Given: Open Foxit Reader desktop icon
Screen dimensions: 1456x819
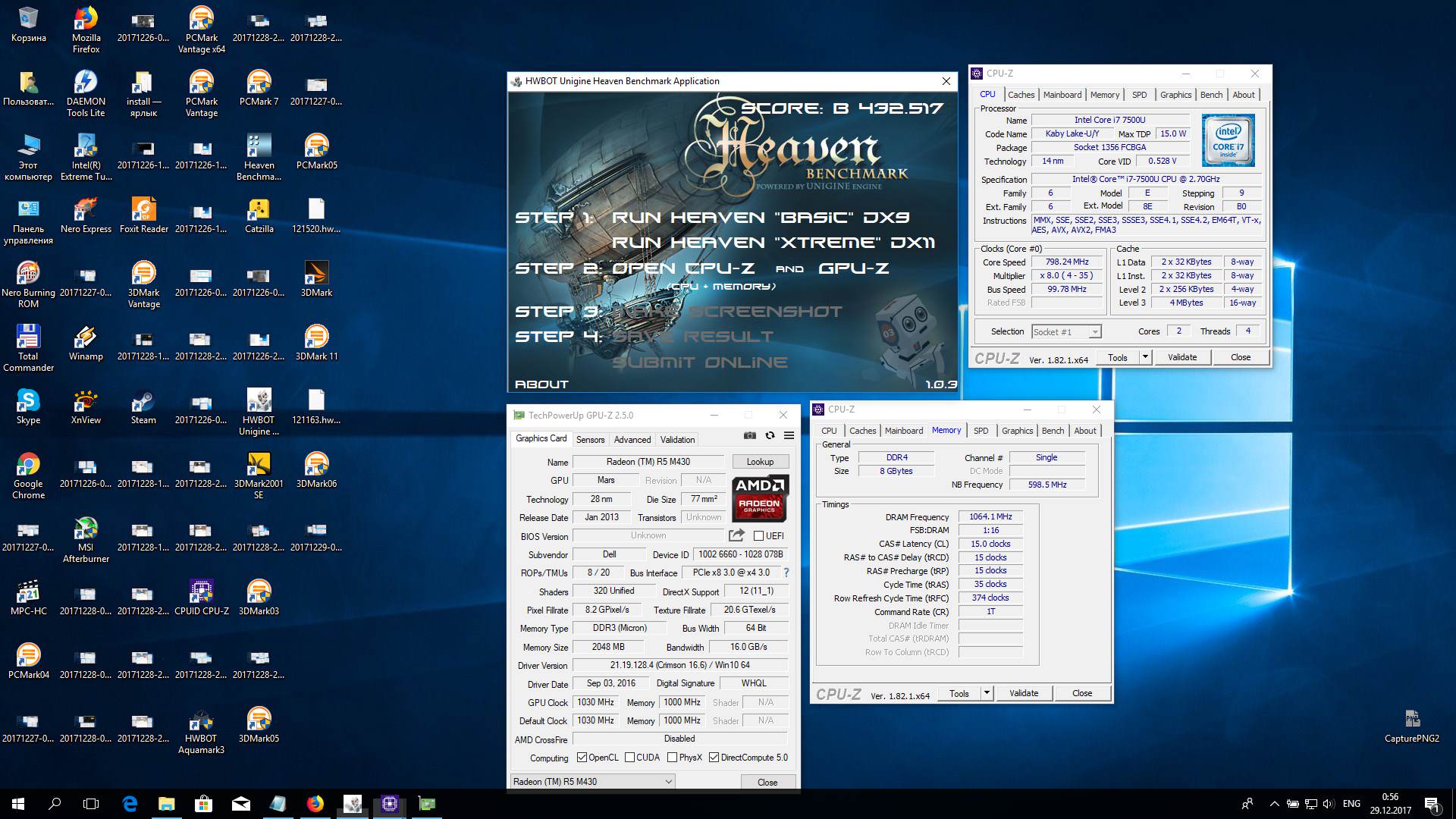Looking at the screenshot, I should click(x=143, y=217).
